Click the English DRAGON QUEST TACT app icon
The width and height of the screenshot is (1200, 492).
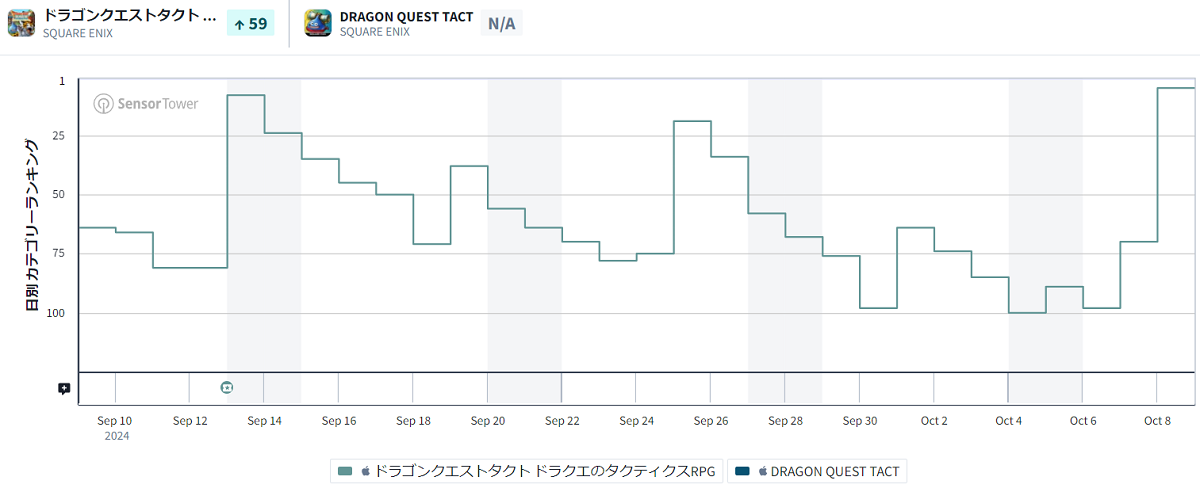pyautogui.click(x=319, y=23)
